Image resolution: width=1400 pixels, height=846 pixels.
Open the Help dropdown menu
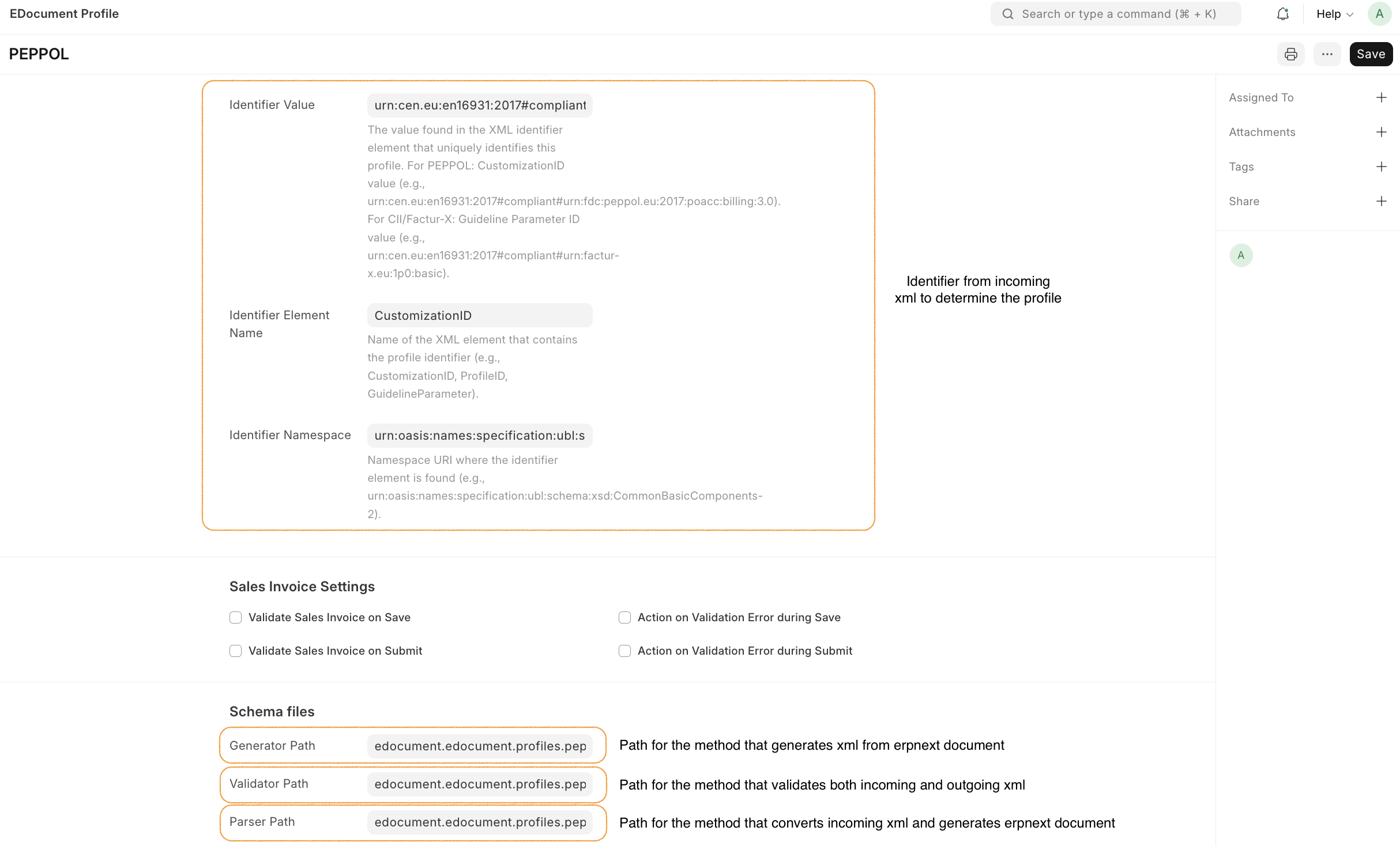[1334, 14]
